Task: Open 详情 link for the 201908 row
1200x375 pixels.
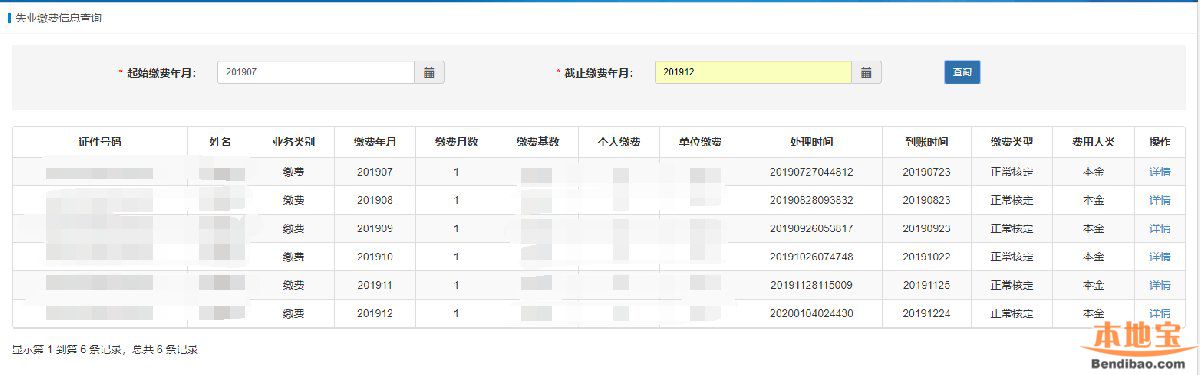Action: point(1160,200)
